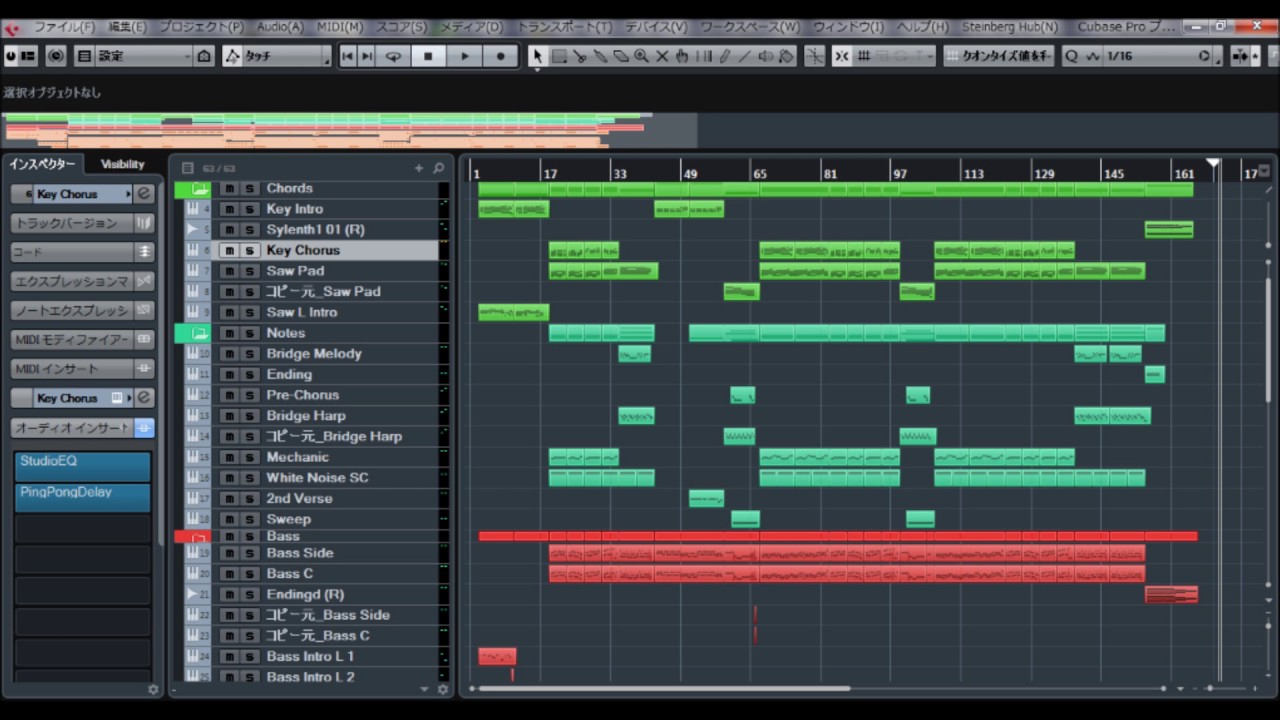Stop playback with the Stop button

[x=428, y=56]
